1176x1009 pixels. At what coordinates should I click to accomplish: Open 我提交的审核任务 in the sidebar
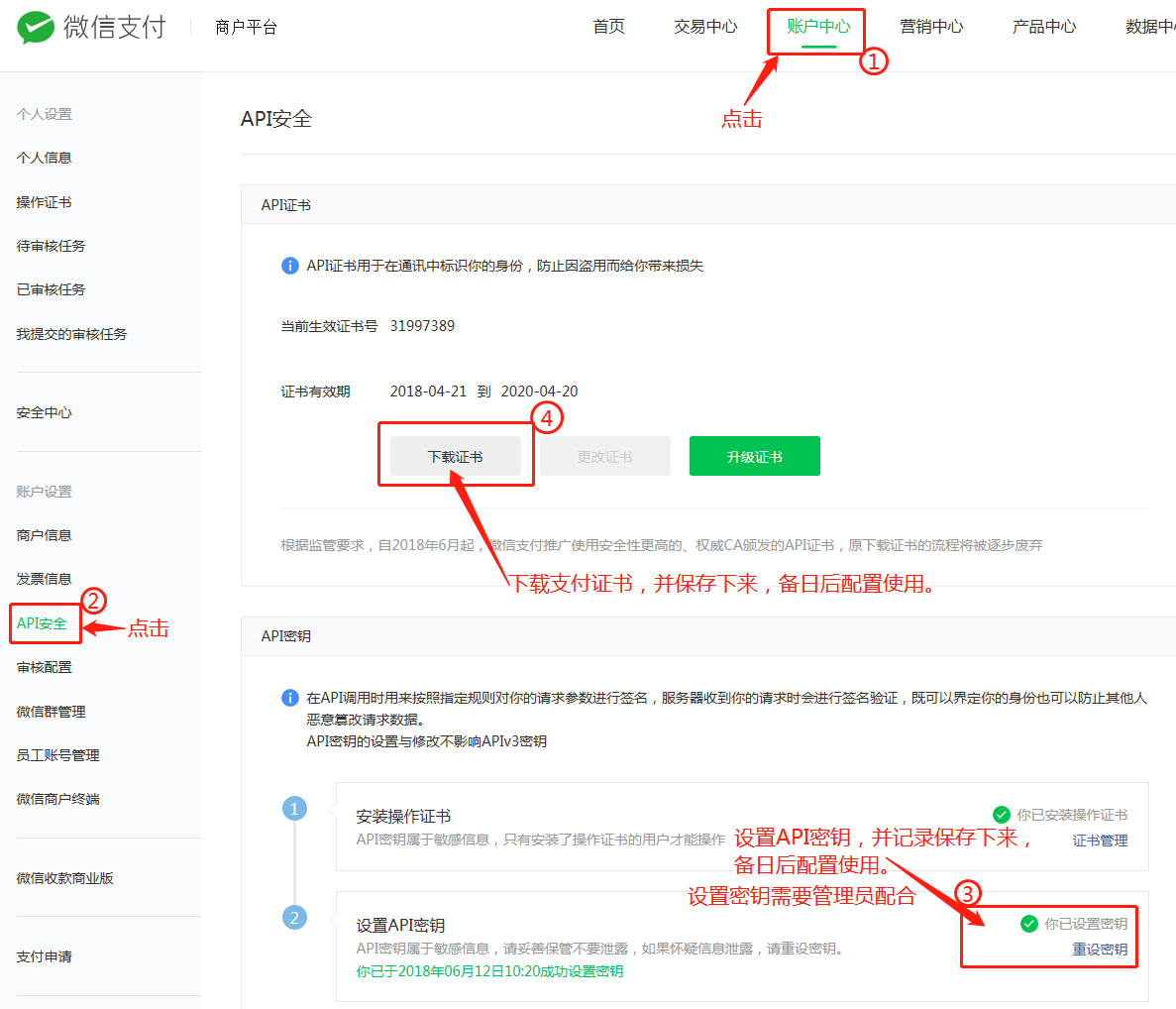click(72, 334)
